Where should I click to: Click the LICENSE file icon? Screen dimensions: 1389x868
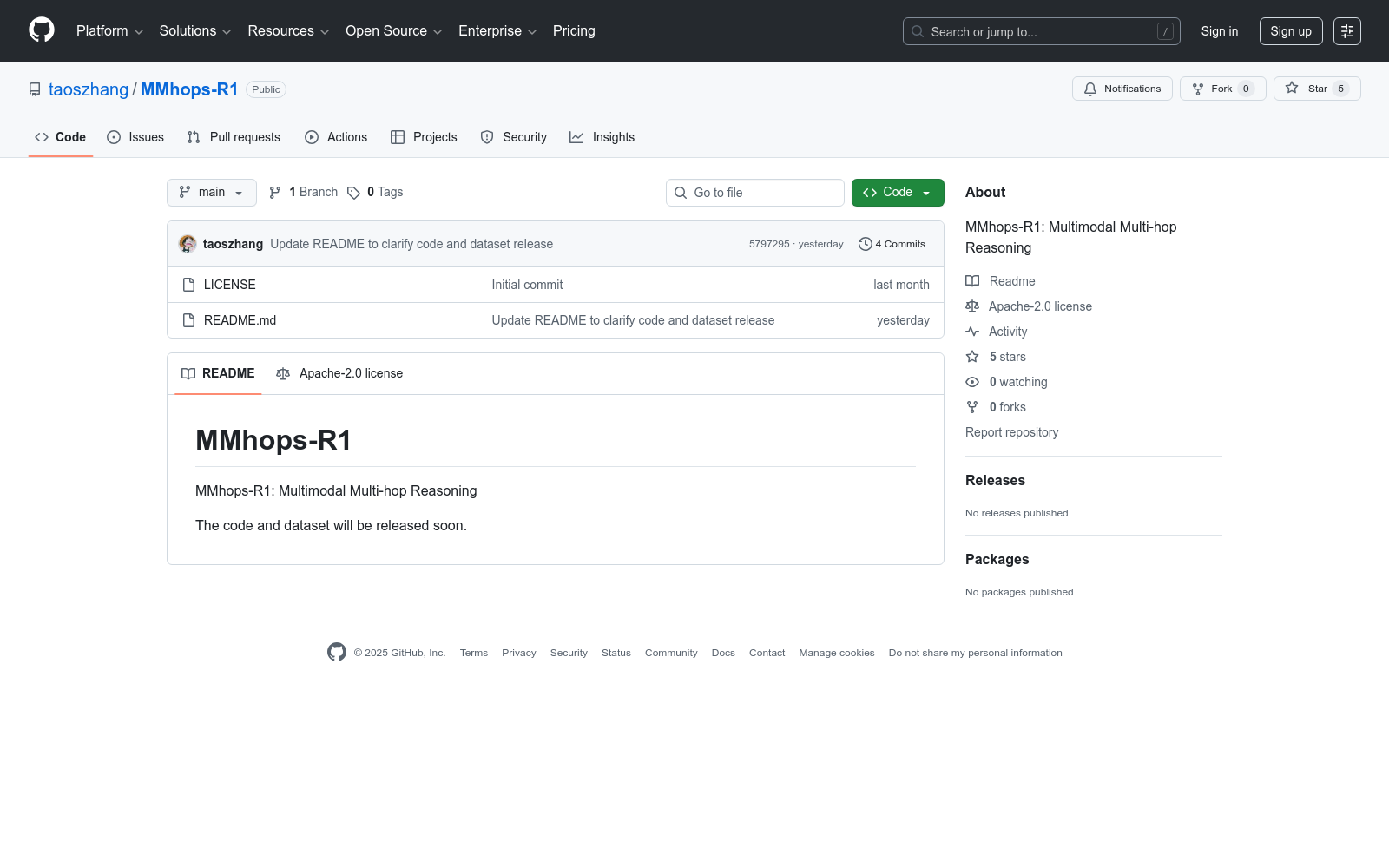click(x=188, y=285)
